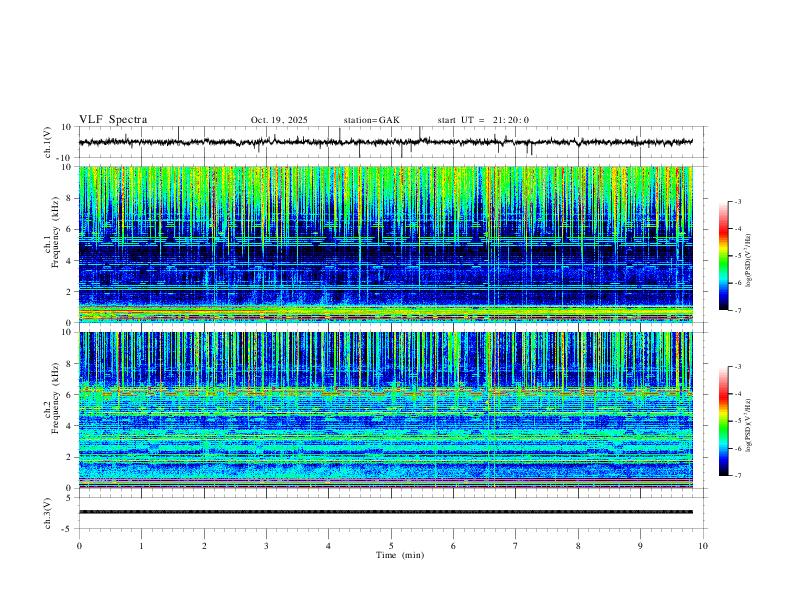Click time axis tick label 7

(x=516, y=546)
